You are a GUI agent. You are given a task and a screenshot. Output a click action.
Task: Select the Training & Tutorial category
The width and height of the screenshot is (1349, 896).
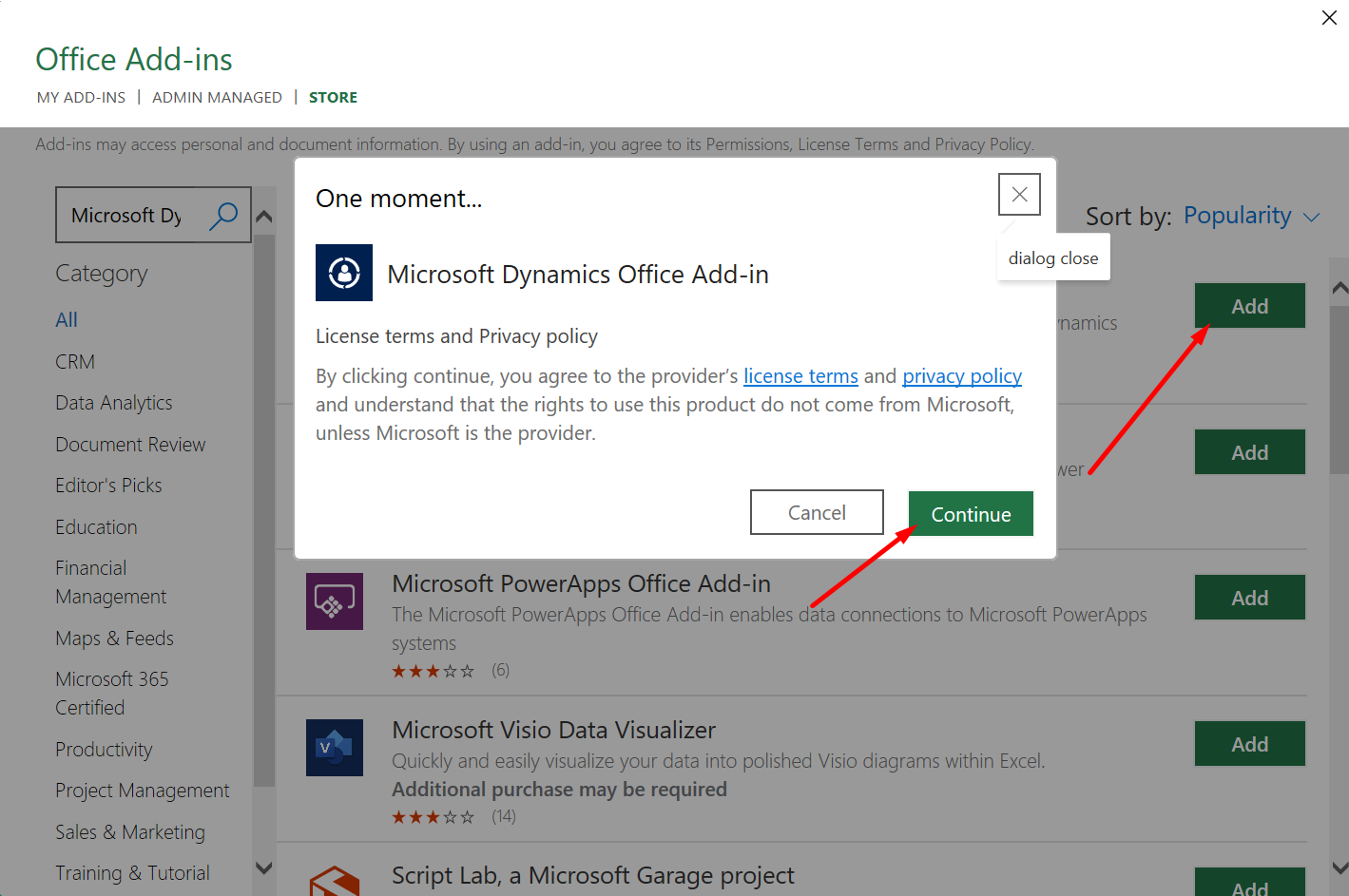pyautogui.click(x=132, y=873)
